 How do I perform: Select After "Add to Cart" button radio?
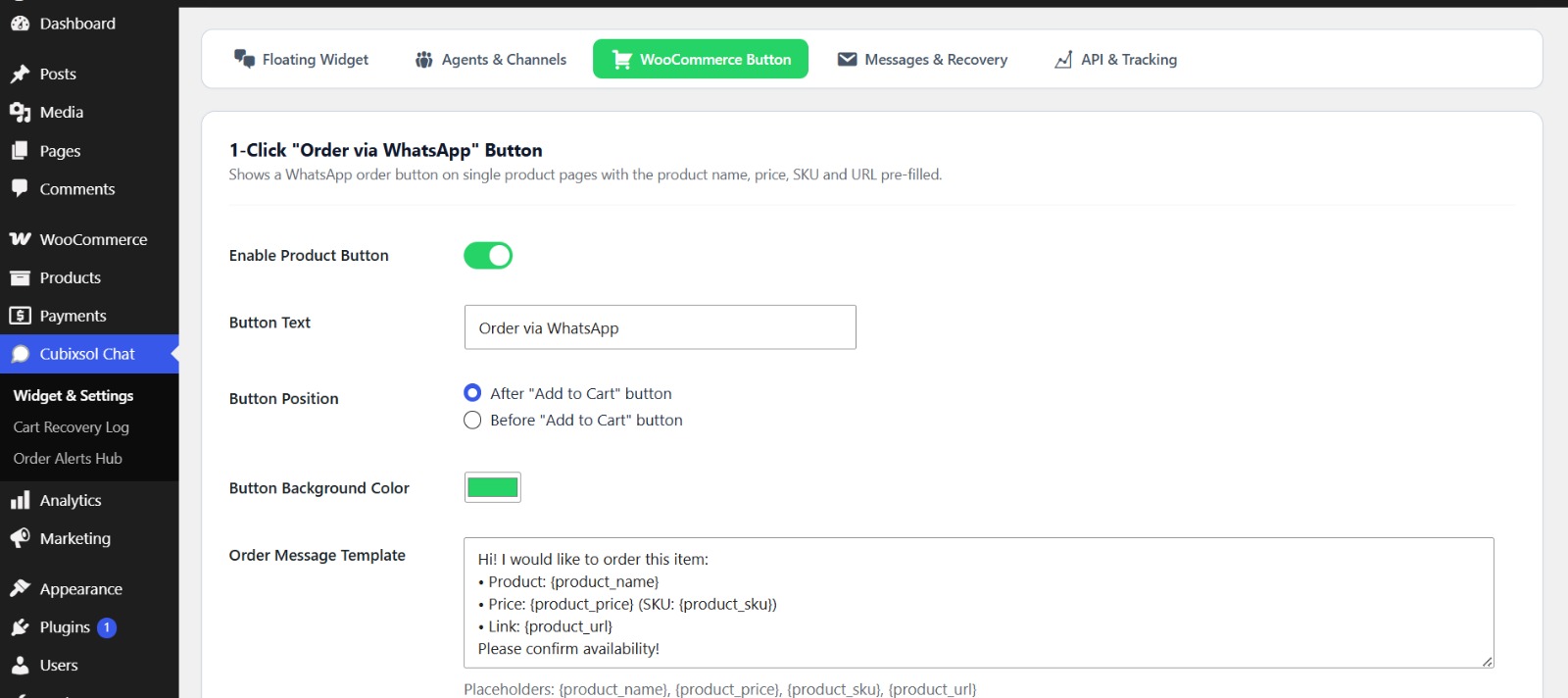472,393
